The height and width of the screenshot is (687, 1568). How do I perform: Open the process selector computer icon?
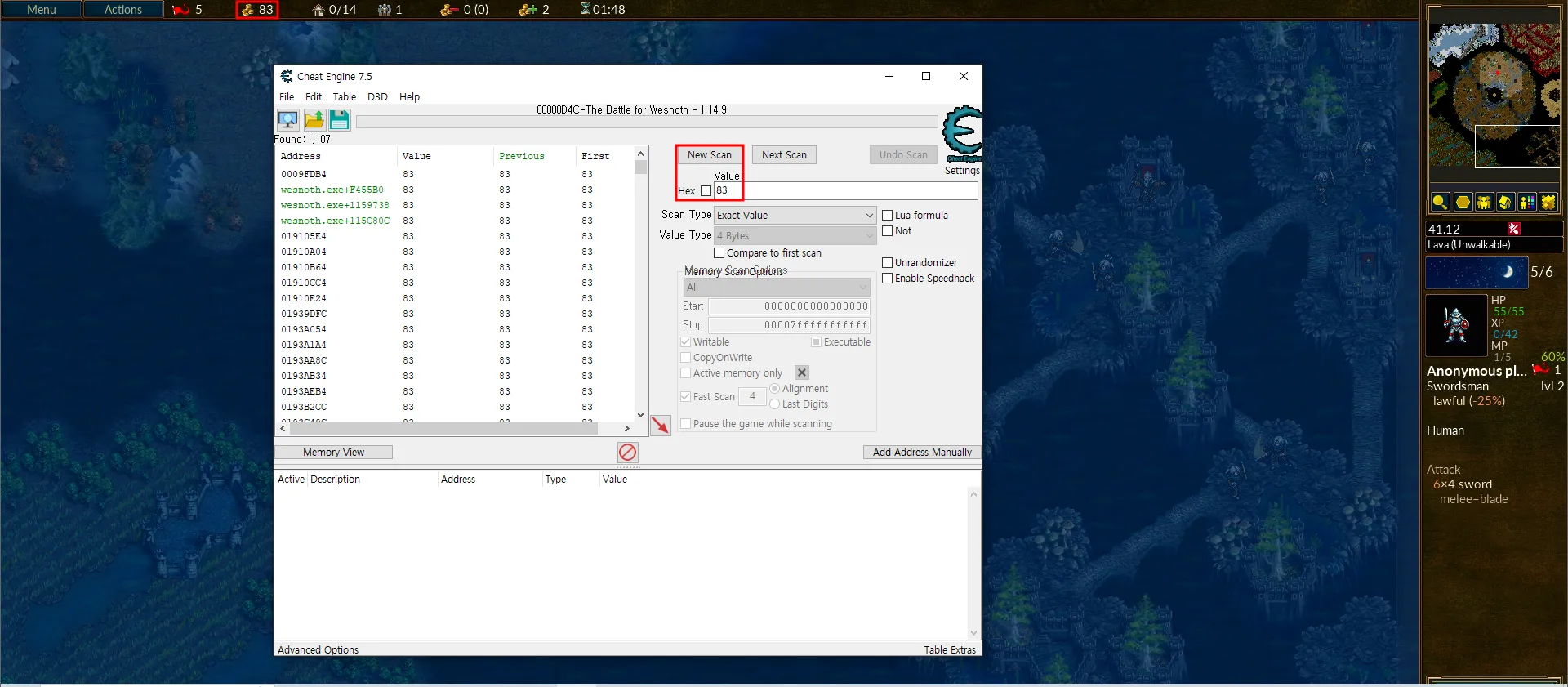pos(287,120)
